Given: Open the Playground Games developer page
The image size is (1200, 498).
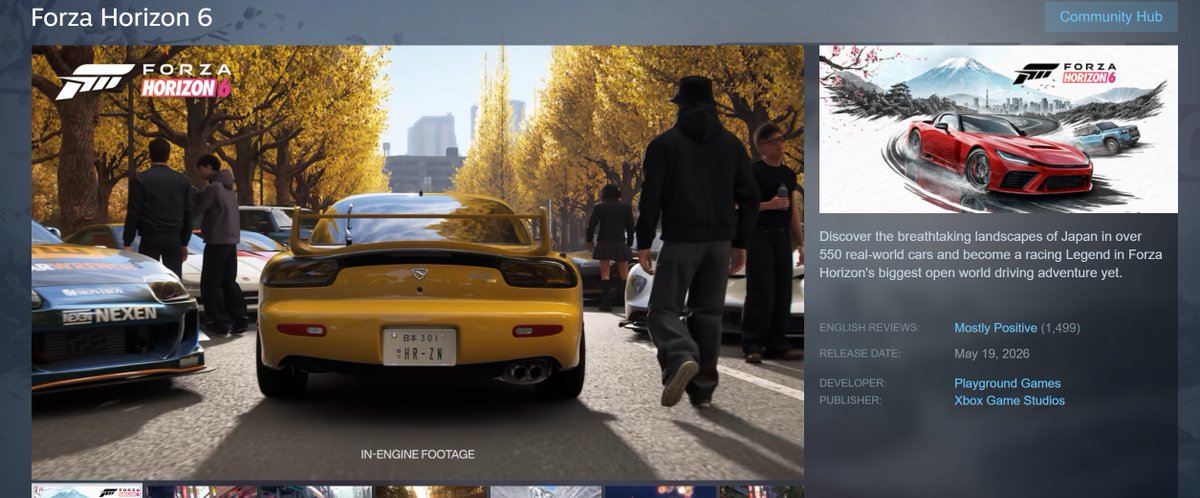Looking at the screenshot, I should (1007, 384).
